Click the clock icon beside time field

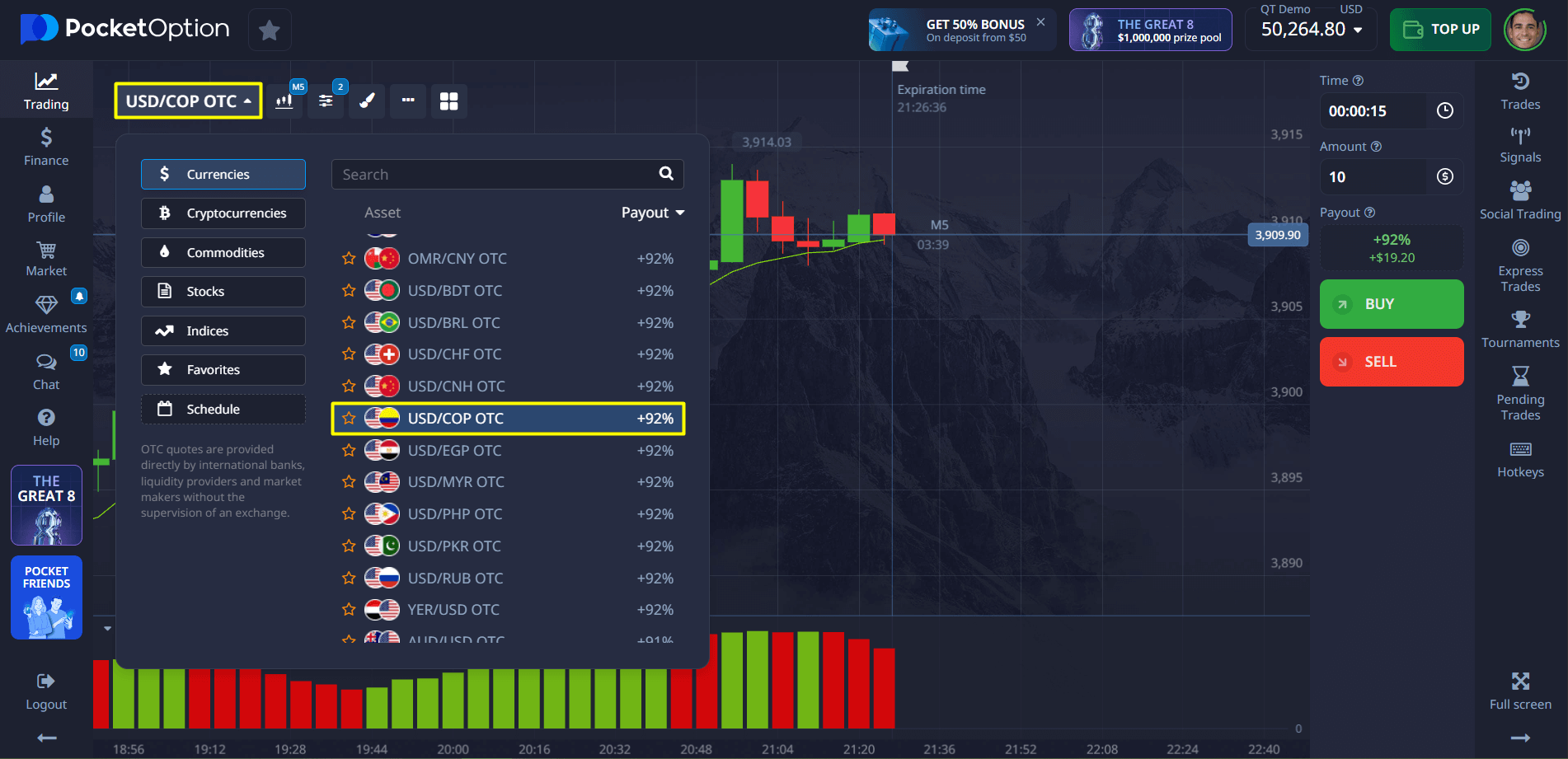click(1444, 111)
